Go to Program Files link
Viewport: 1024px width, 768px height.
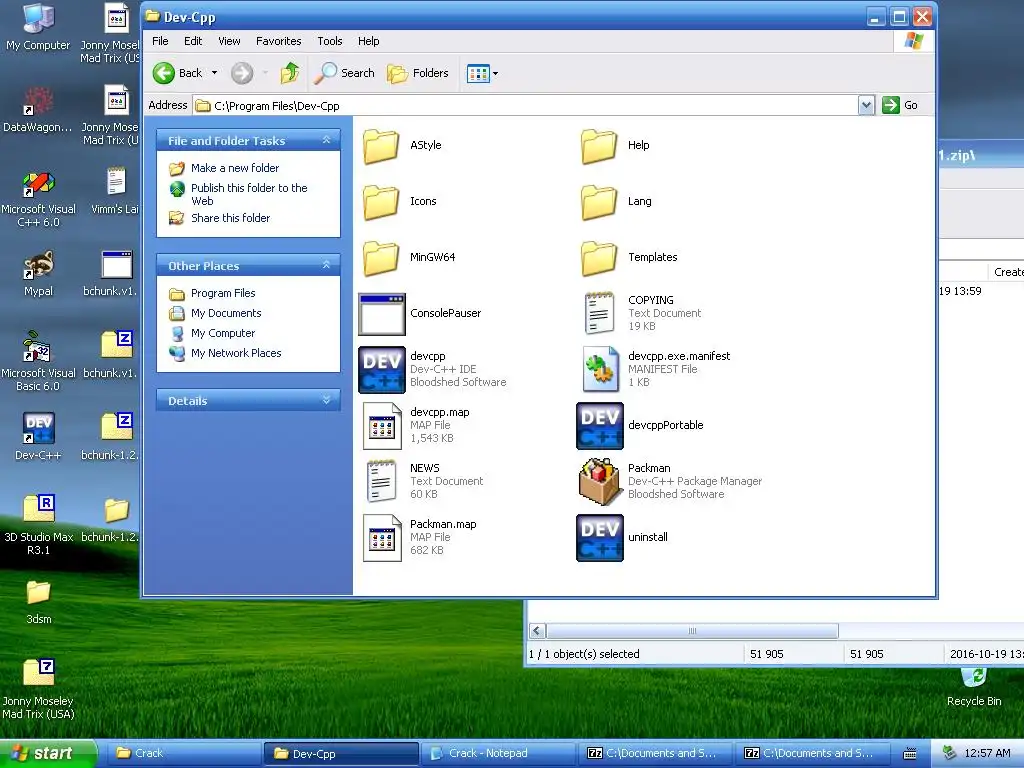pos(223,293)
